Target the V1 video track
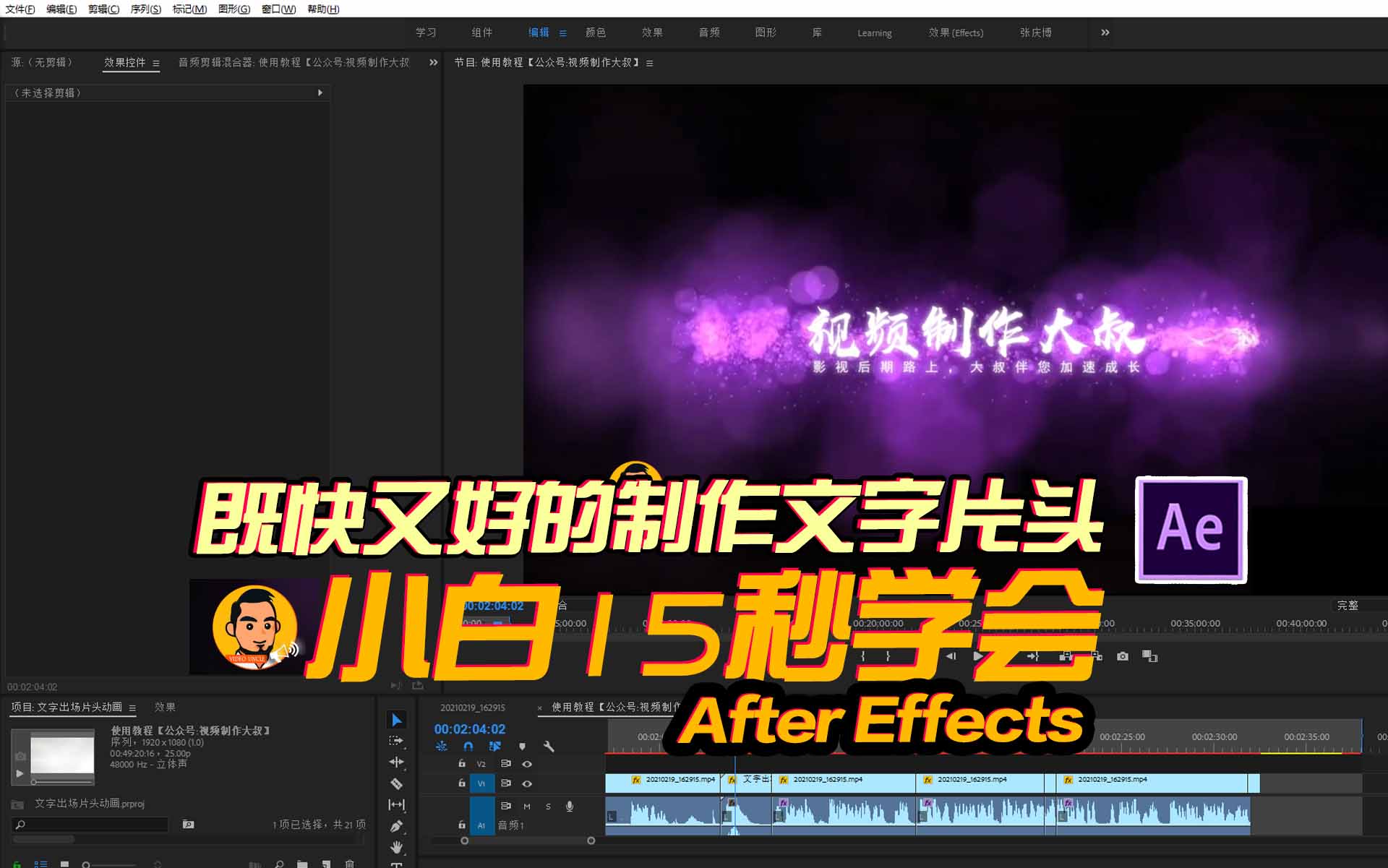 (481, 783)
